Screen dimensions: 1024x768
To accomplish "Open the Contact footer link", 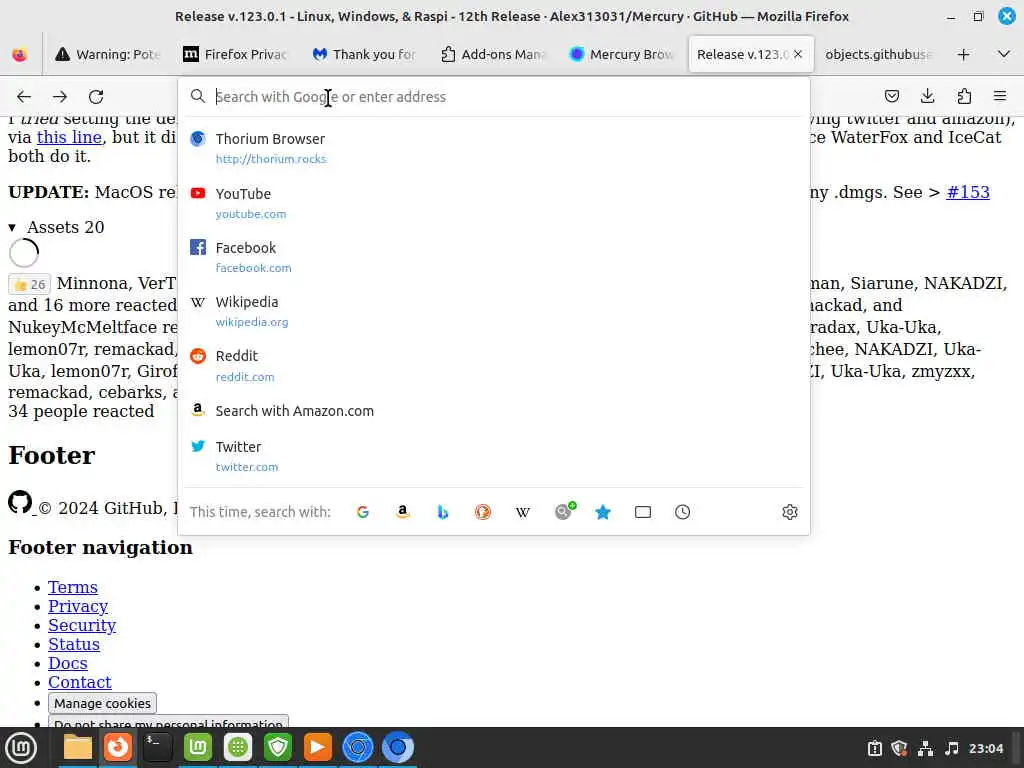I will 80,682.
